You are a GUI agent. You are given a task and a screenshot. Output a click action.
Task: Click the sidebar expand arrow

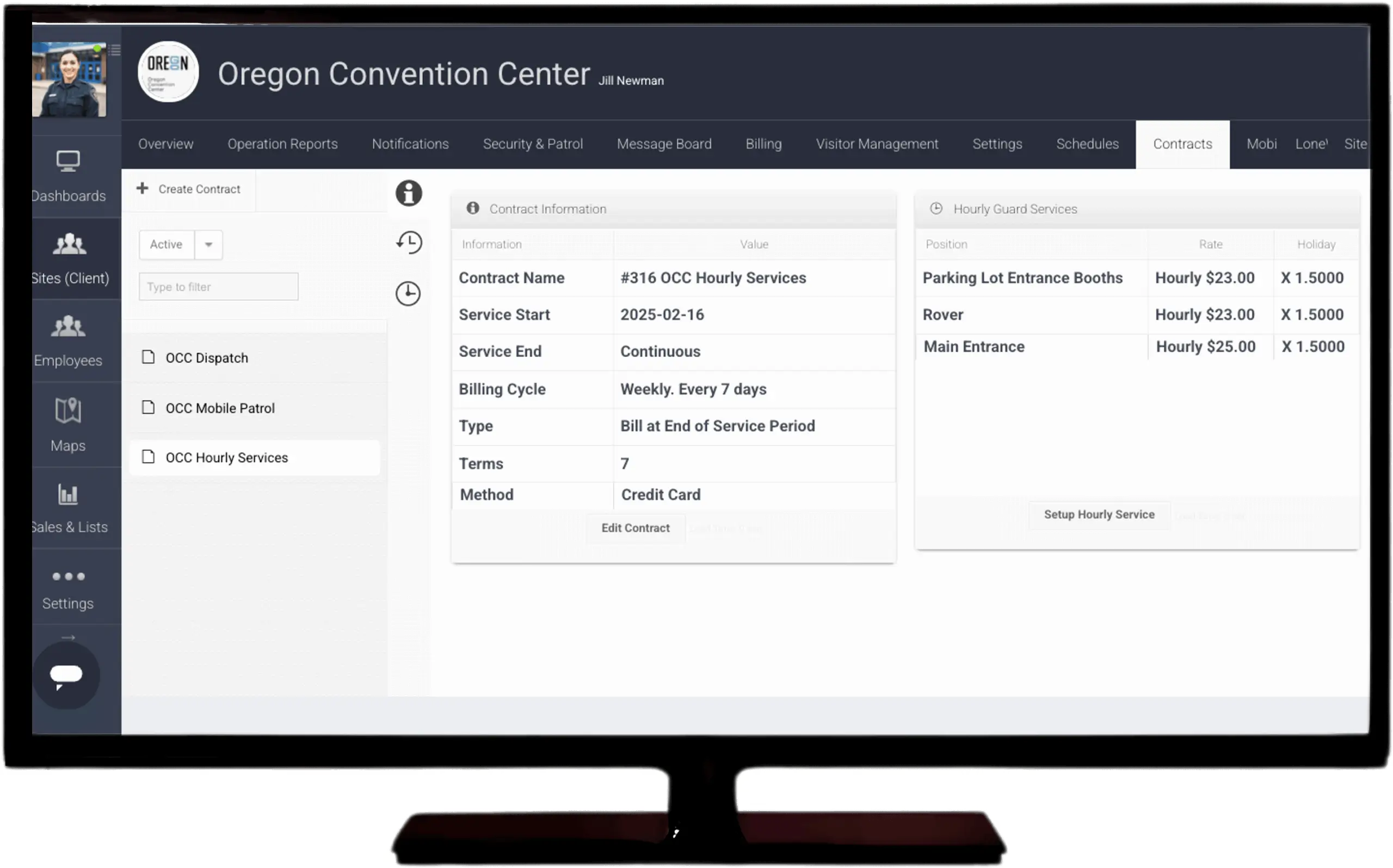(x=69, y=637)
